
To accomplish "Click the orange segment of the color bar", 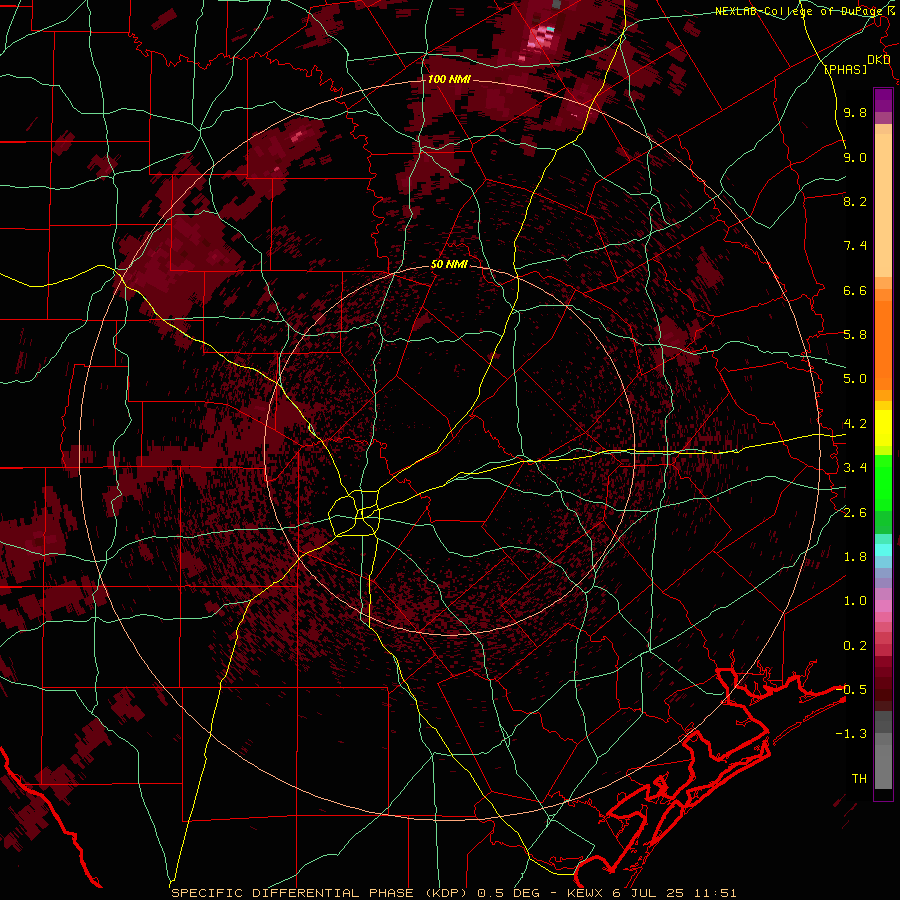I will tap(883, 344).
